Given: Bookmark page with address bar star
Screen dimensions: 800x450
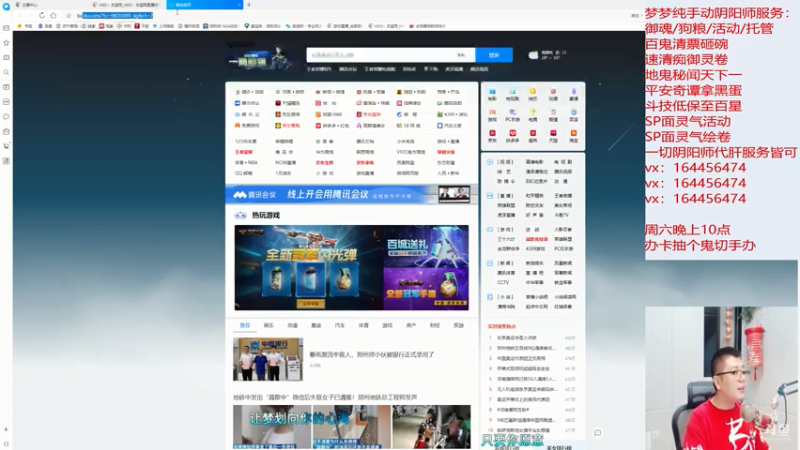Looking at the screenshot, I should coord(69,15).
